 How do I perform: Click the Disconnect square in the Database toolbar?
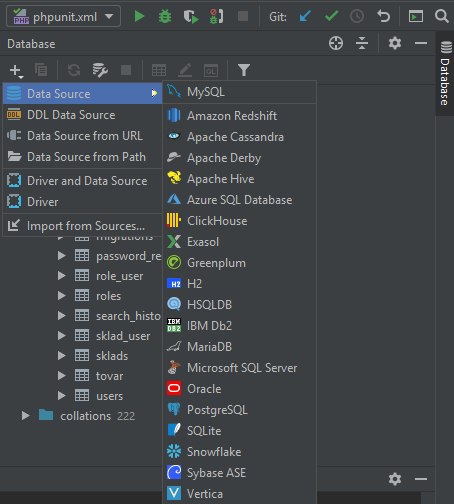(x=126, y=70)
